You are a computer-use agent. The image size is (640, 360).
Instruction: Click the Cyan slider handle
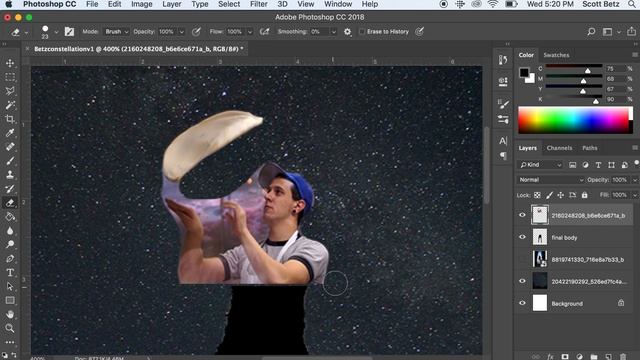(587, 71)
